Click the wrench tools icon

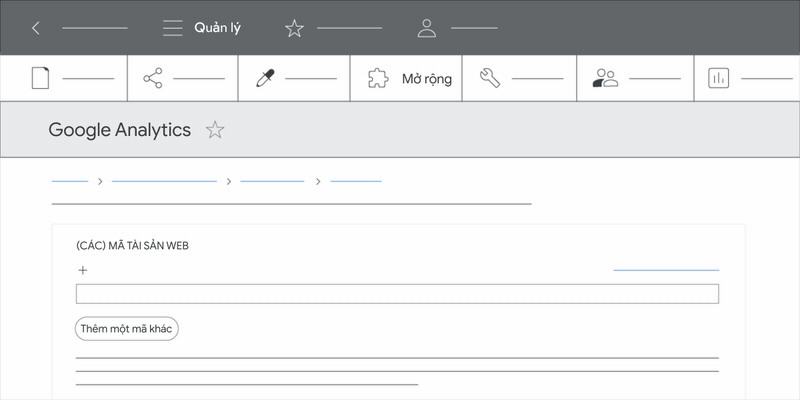point(490,79)
